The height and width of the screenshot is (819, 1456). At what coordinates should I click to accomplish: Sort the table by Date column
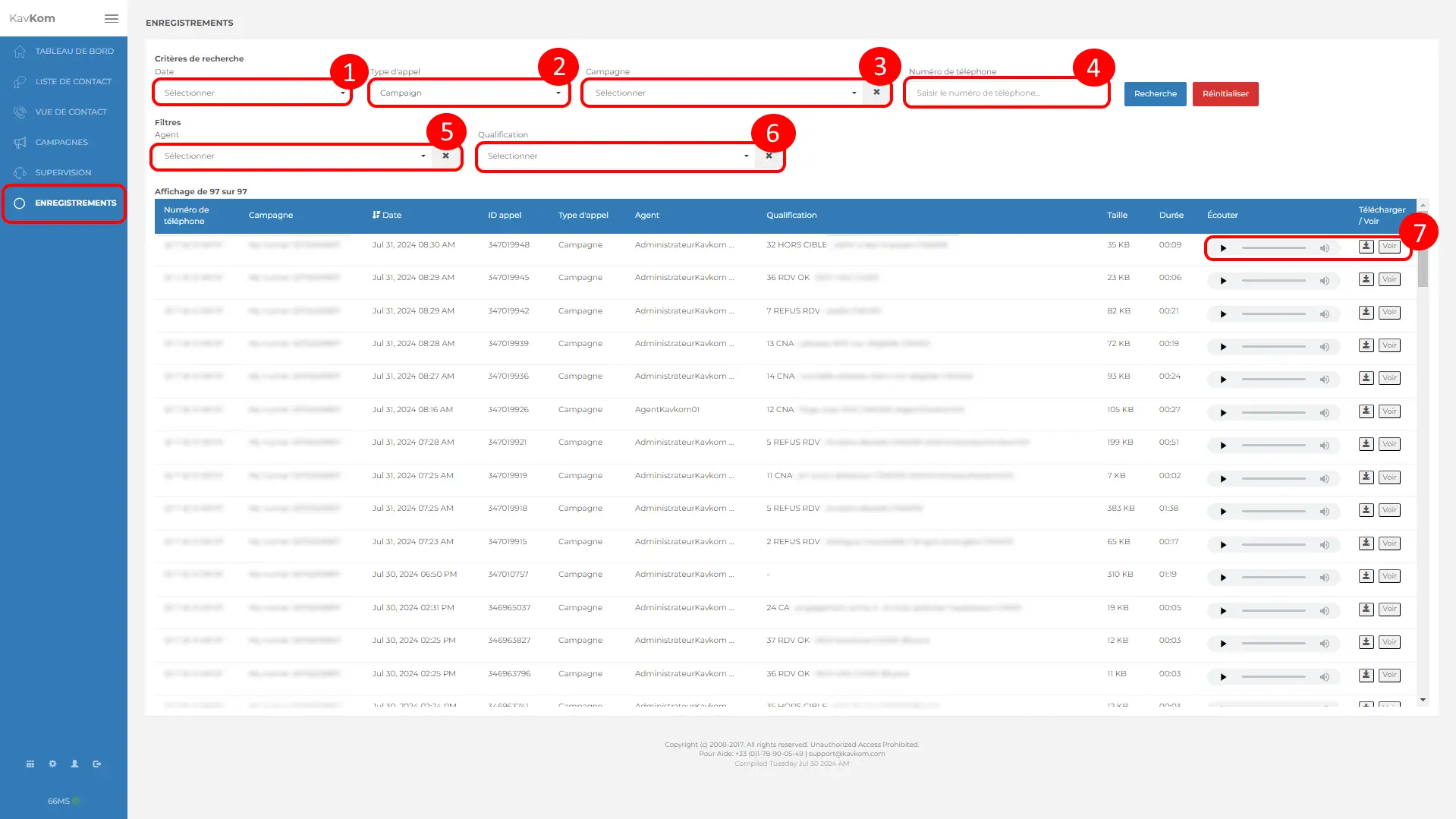[x=387, y=216]
